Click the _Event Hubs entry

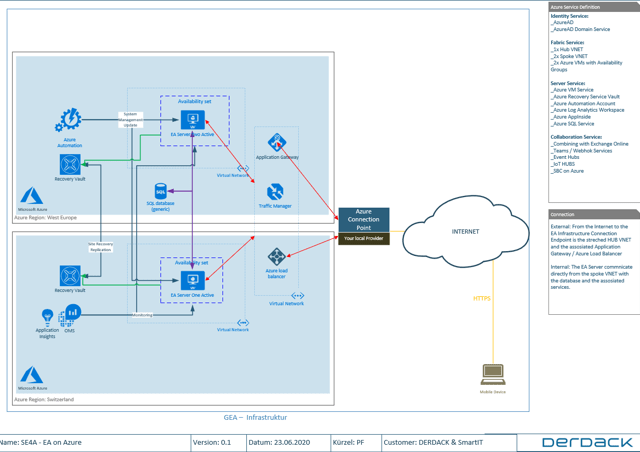[x=565, y=157]
